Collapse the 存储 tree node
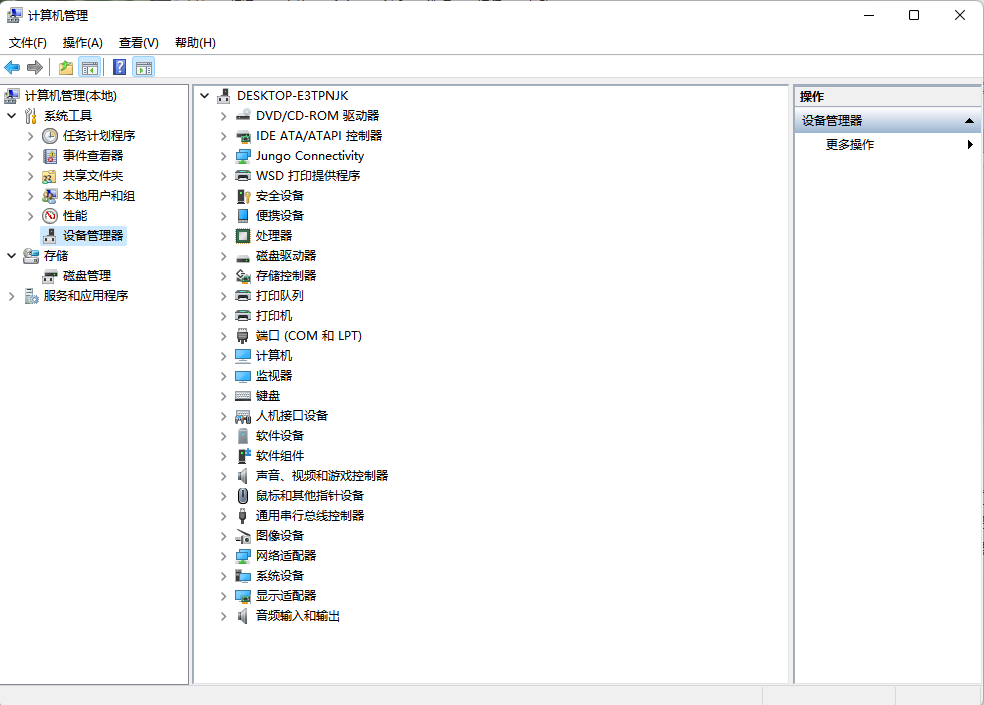Screen dimensions: 984x705 tap(11, 256)
